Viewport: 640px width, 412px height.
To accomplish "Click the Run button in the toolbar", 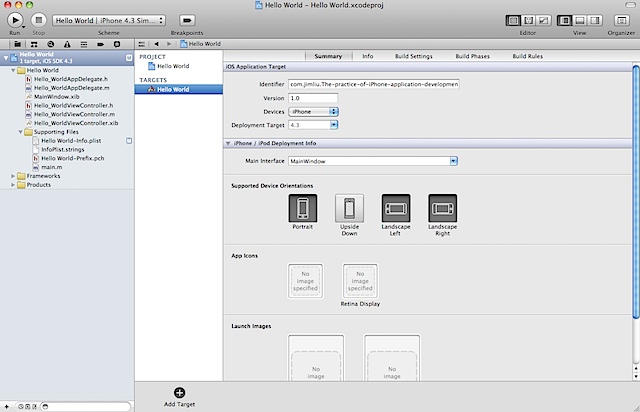I will point(15,19).
